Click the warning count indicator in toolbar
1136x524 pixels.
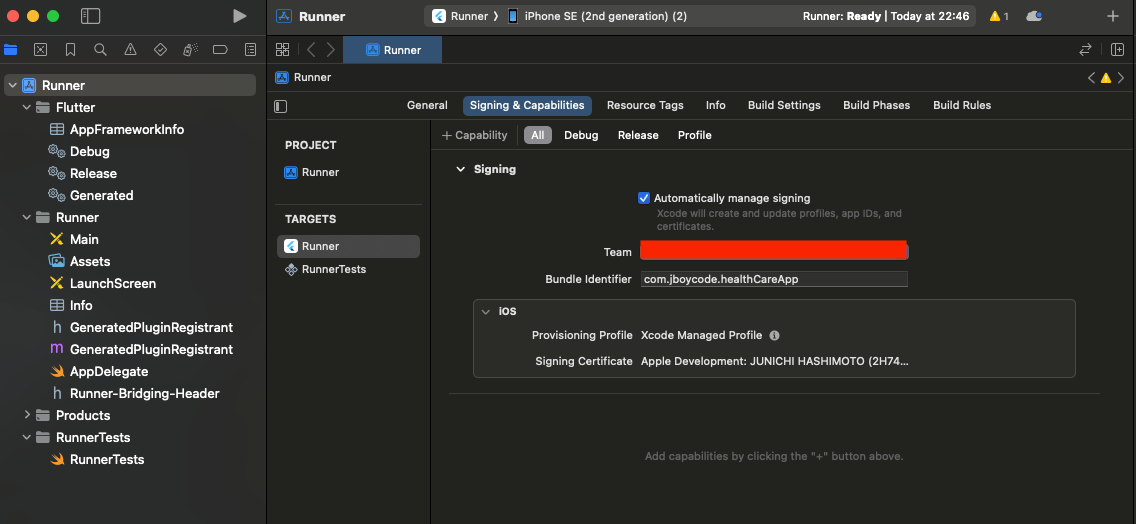pos(999,16)
